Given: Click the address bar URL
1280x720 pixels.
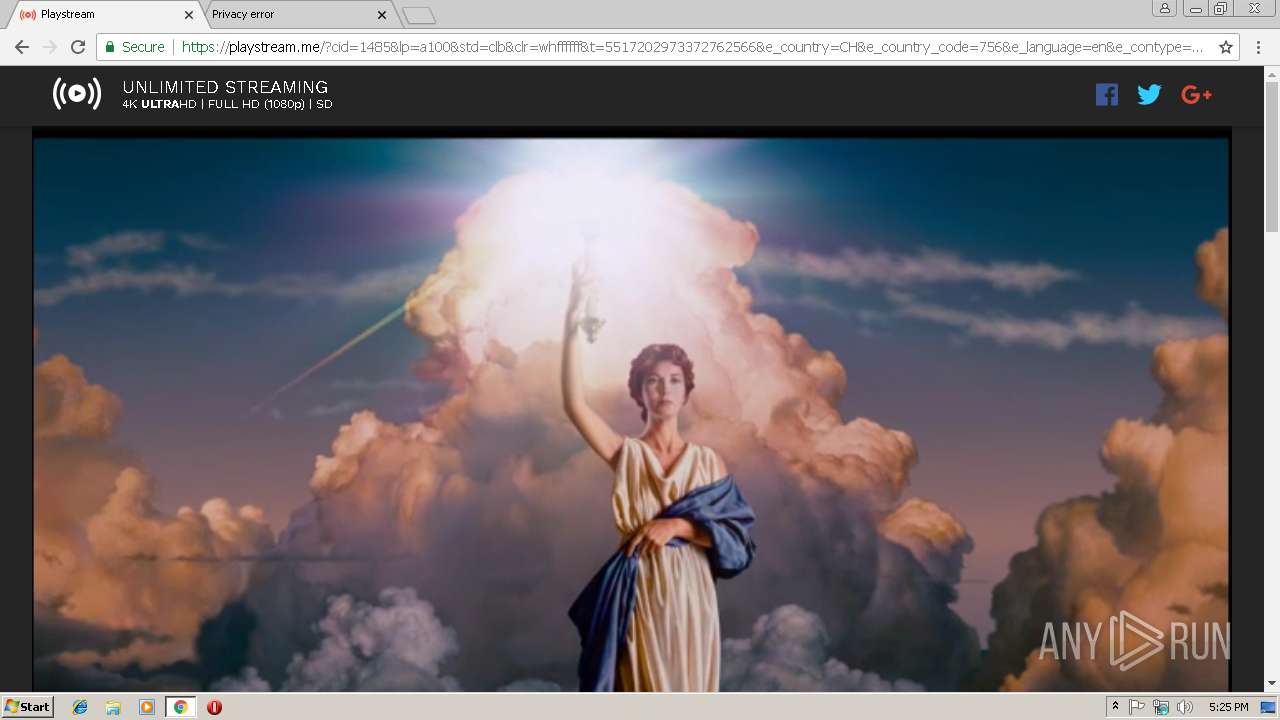Looking at the screenshot, I should [x=692, y=47].
